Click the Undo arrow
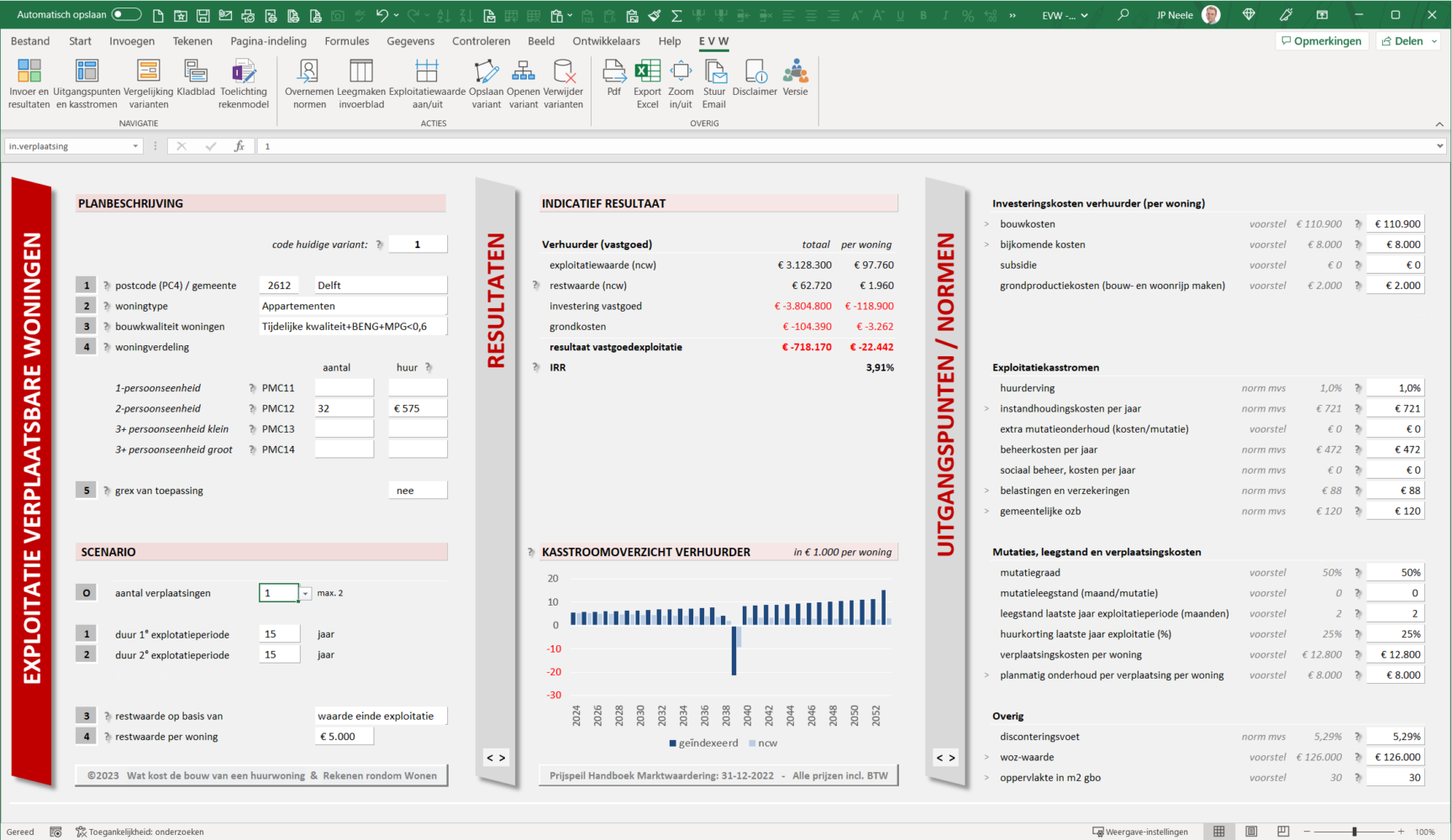The width and height of the screenshot is (1452, 840). 382,15
